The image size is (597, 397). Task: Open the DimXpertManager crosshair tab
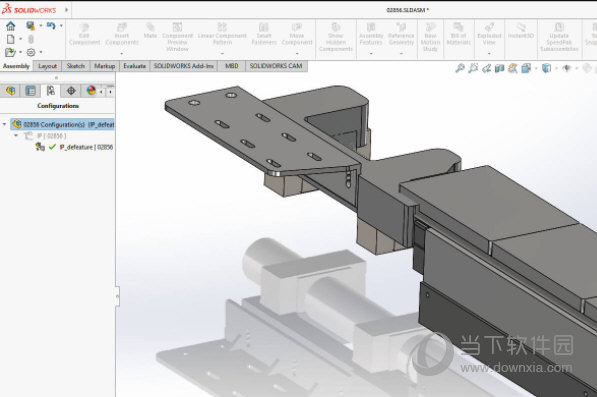(x=71, y=91)
